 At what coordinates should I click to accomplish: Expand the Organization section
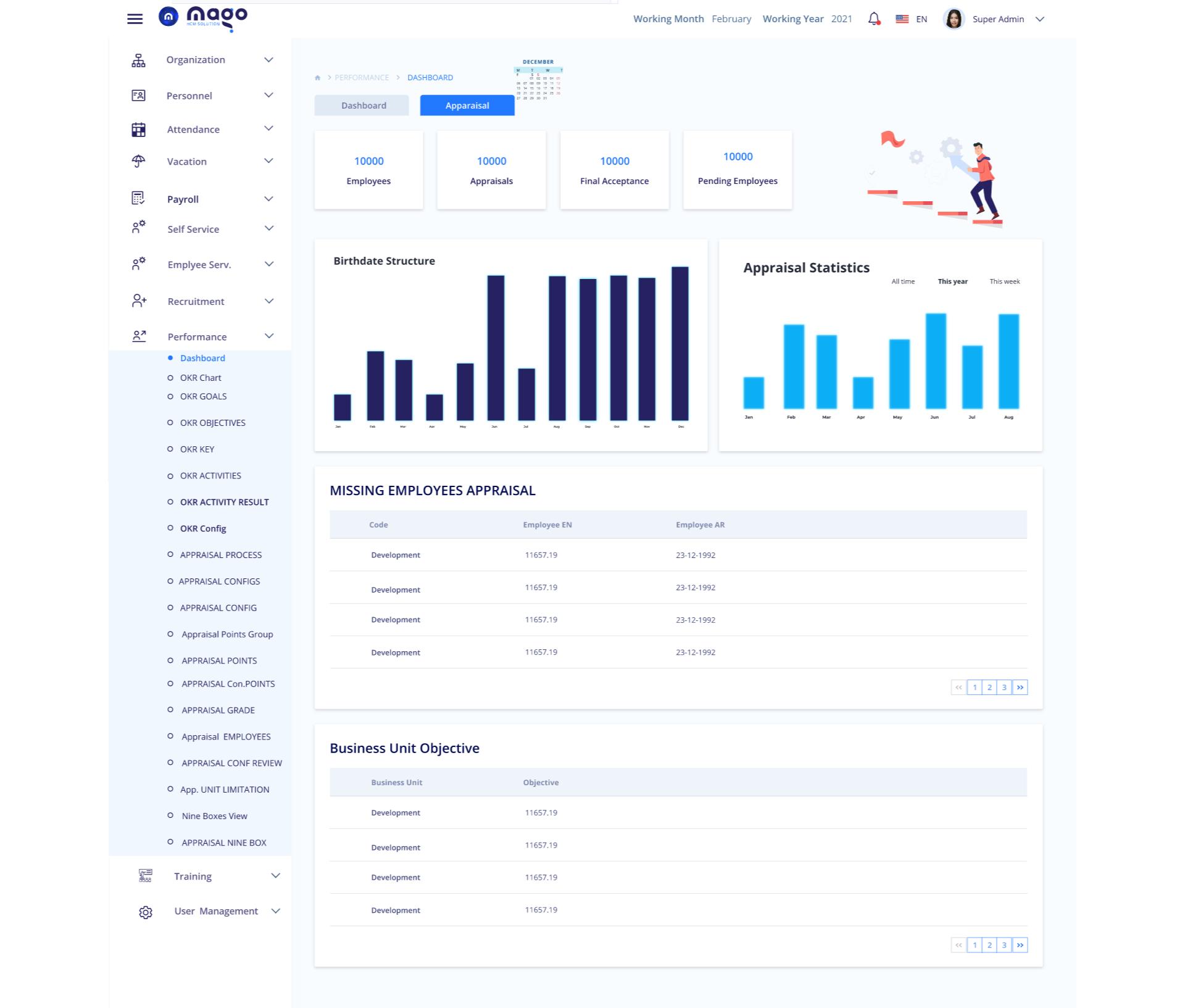(x=195, y=59)
